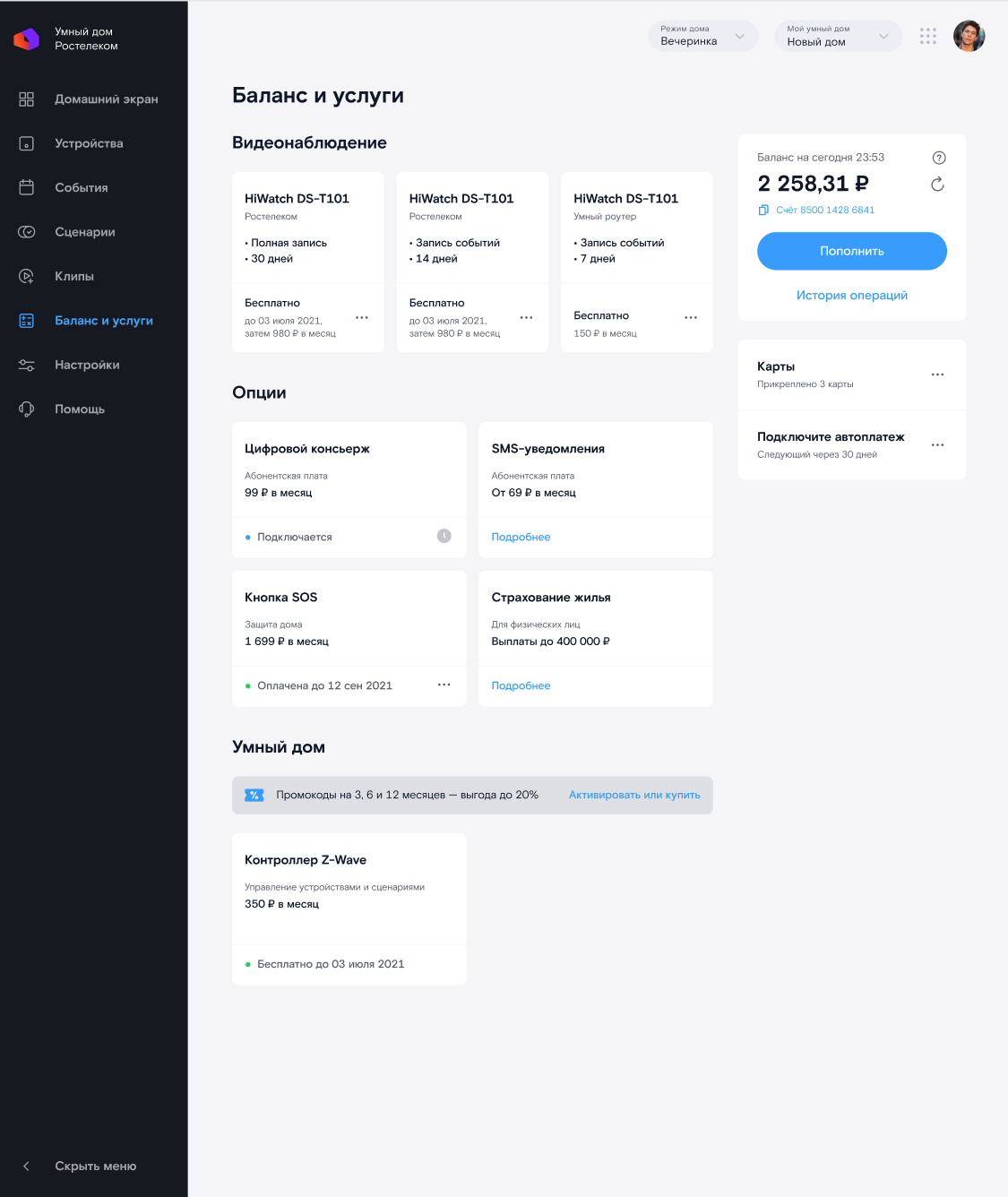Click the pending clock icon for Цифровой консьерж
The height and width of the screenshot is (1197, 1008).
point(444,536)
